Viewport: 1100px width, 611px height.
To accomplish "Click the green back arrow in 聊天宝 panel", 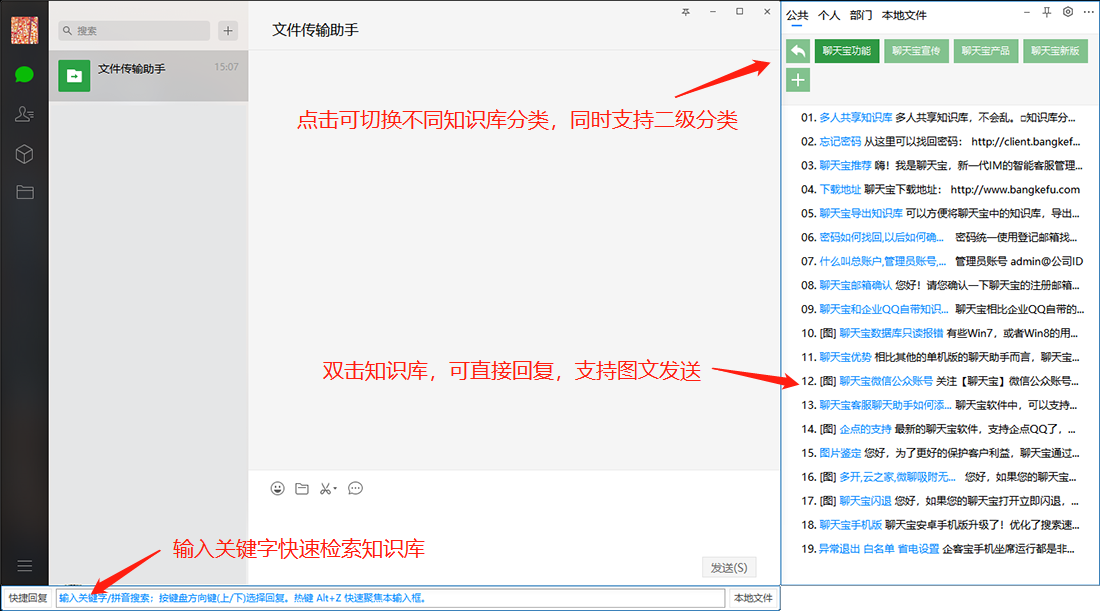I will (x=797, y=51).
